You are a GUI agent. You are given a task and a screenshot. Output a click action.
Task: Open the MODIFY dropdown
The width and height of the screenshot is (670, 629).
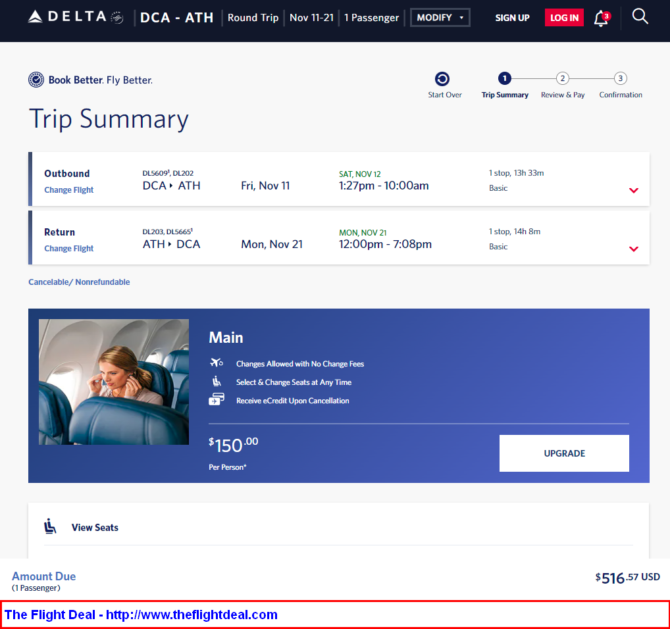[x=440, y=18]
